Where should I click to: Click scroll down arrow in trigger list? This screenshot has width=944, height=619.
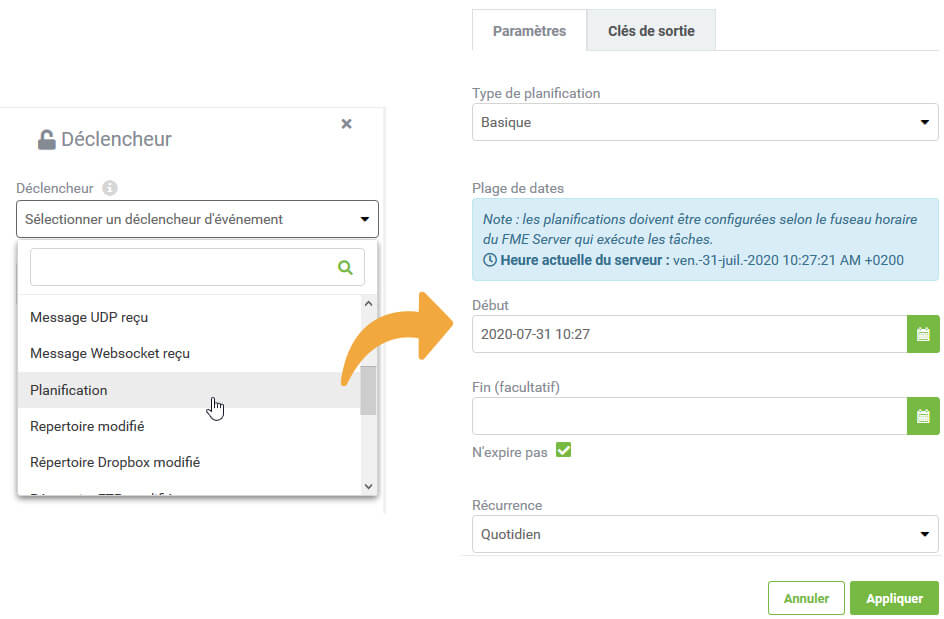click(368, 486)
